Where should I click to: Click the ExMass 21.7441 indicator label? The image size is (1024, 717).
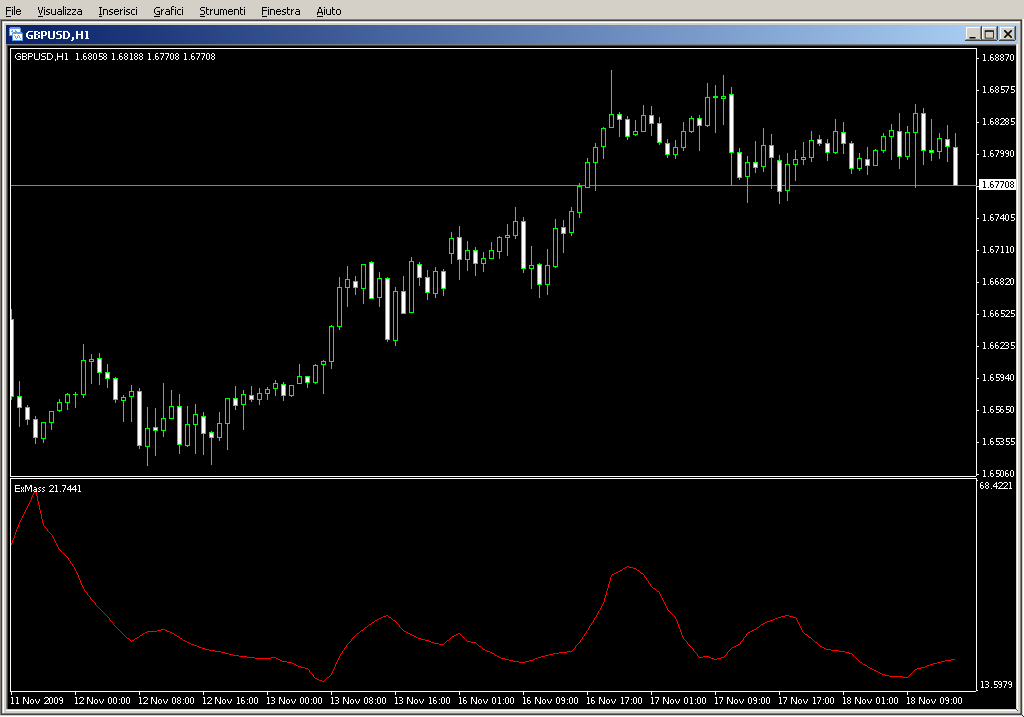click(x=48, y=488)
